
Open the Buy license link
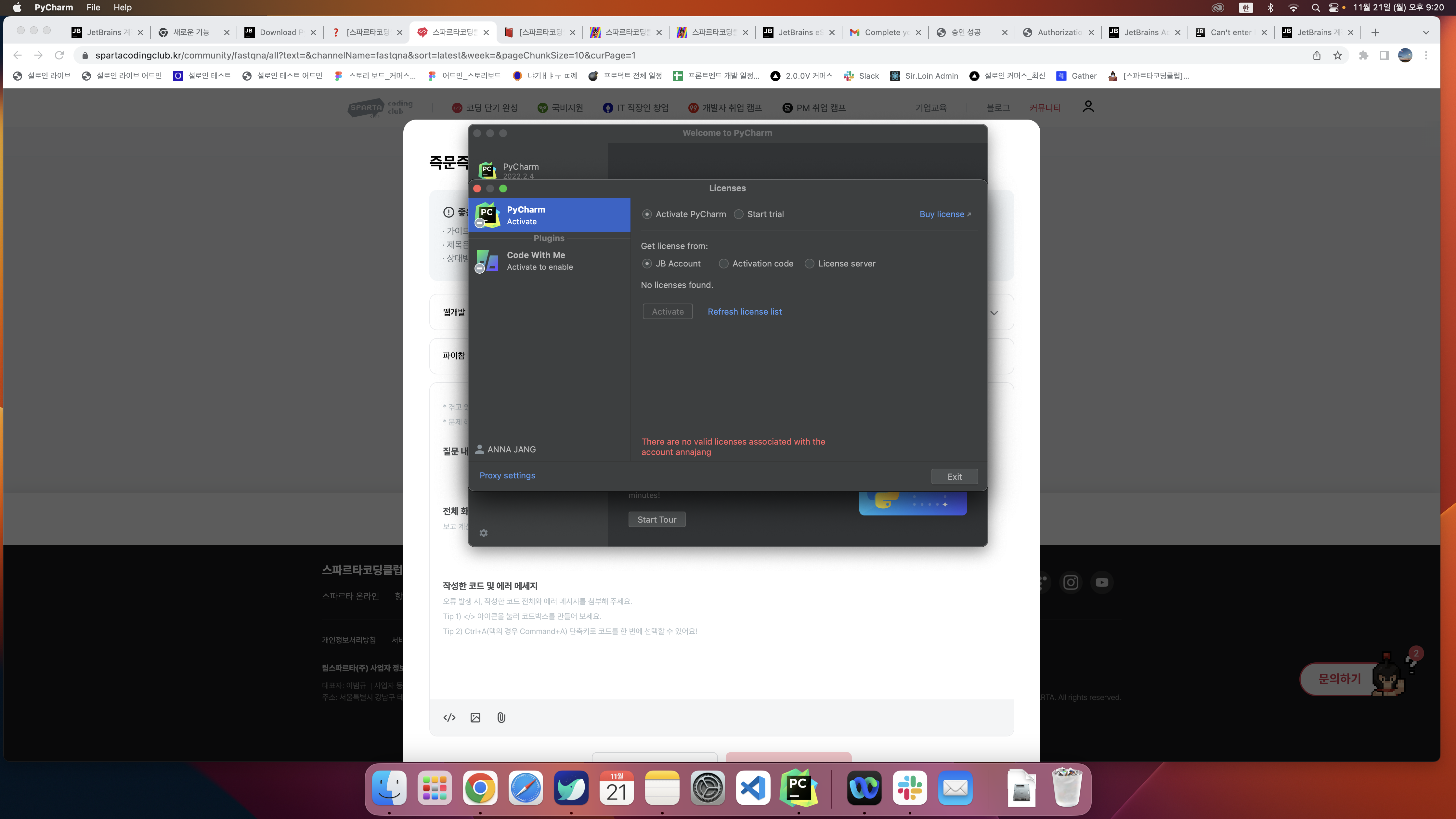click(945, 214)
